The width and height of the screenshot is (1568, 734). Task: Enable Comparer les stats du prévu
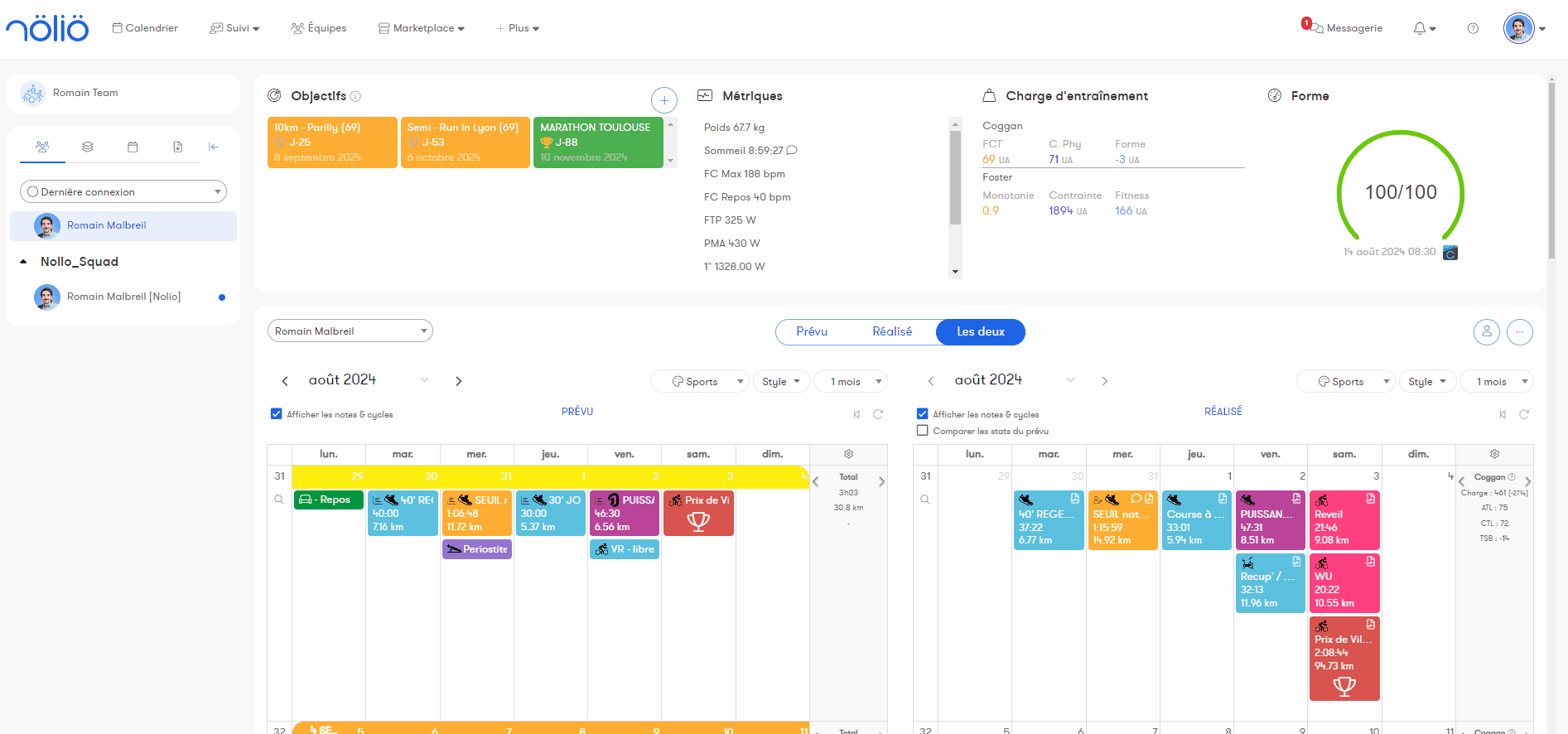point(923,431)
